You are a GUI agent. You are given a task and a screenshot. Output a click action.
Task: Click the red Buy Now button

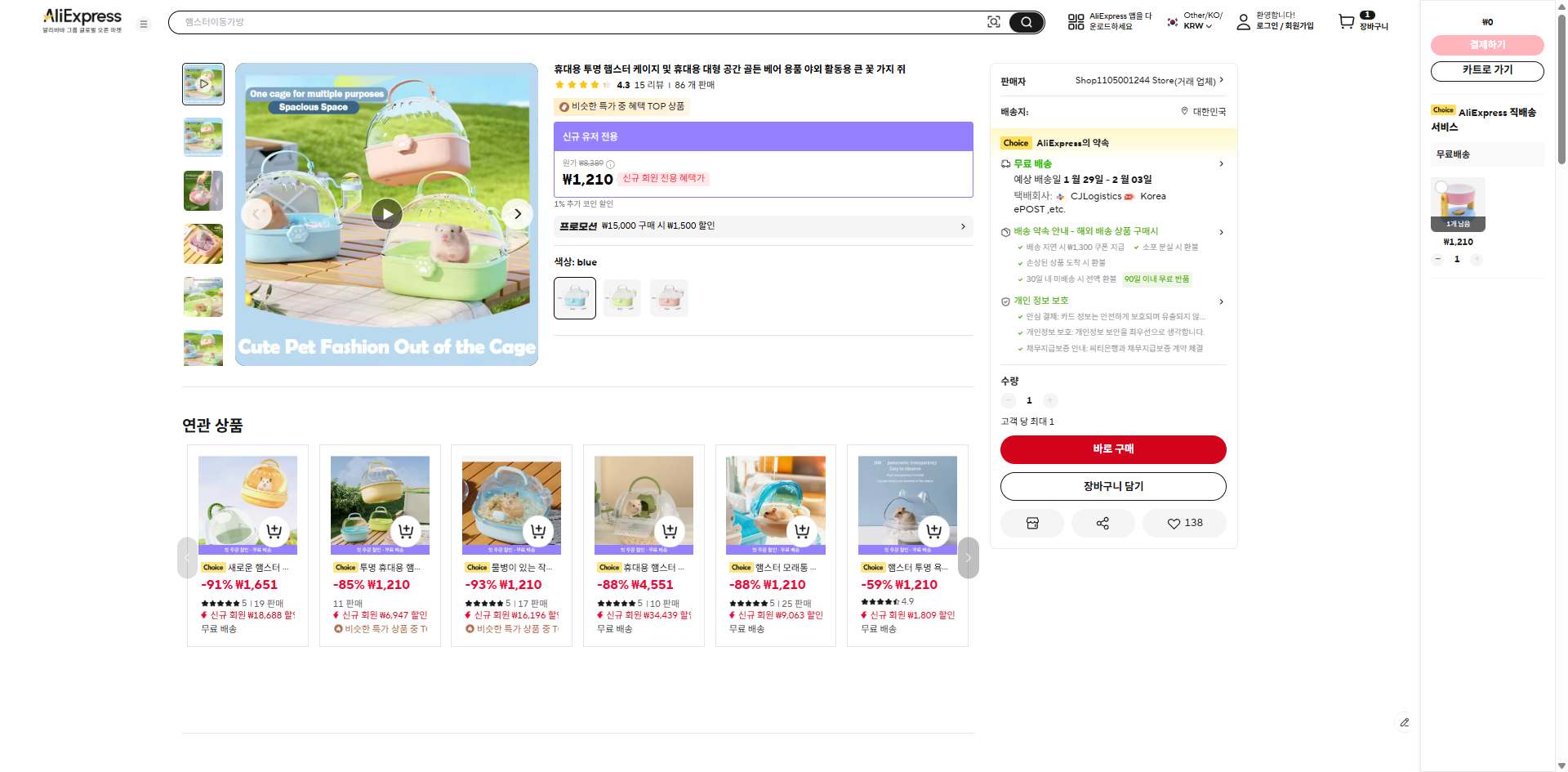point(1113,449)
